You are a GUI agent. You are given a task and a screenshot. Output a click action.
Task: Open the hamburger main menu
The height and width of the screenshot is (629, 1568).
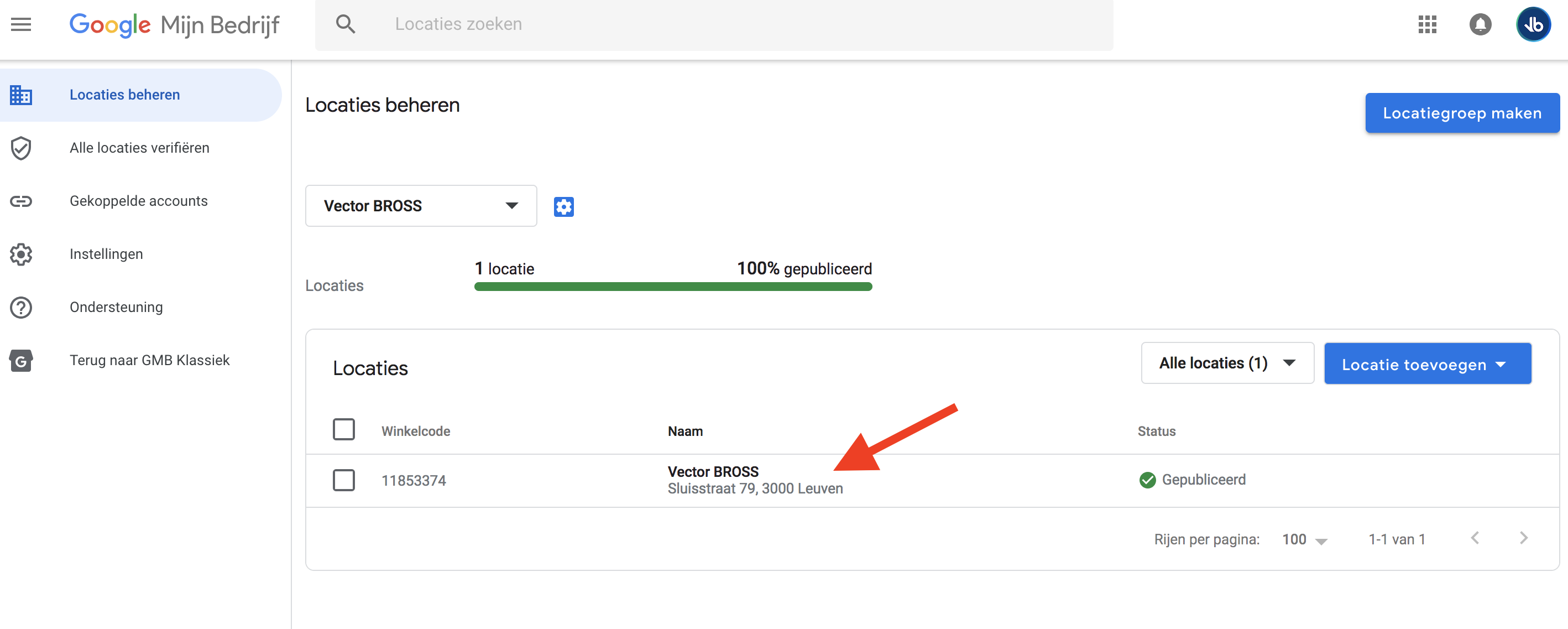(20, 24)
